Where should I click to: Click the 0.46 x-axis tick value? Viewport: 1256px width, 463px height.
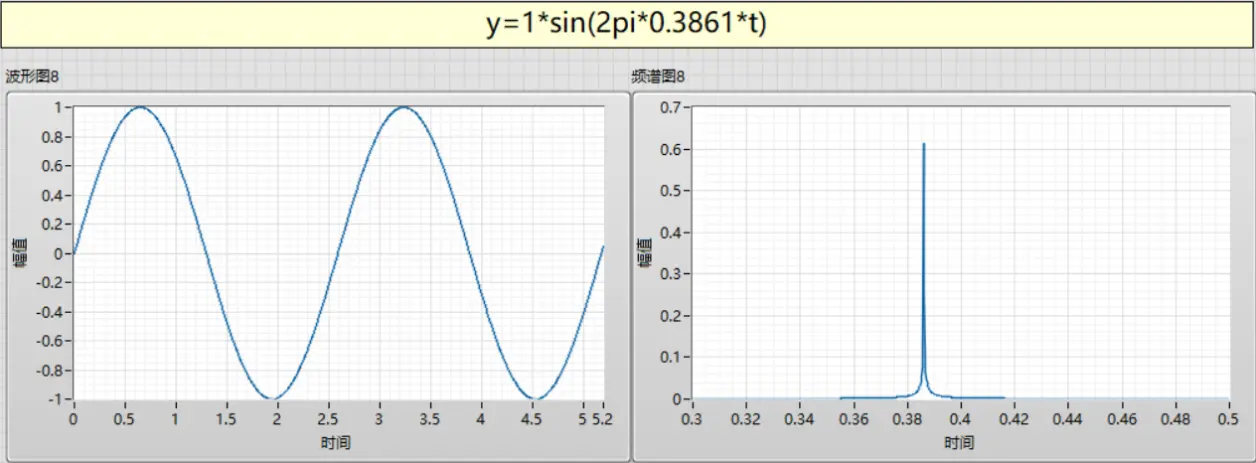tap(1122, 418)
